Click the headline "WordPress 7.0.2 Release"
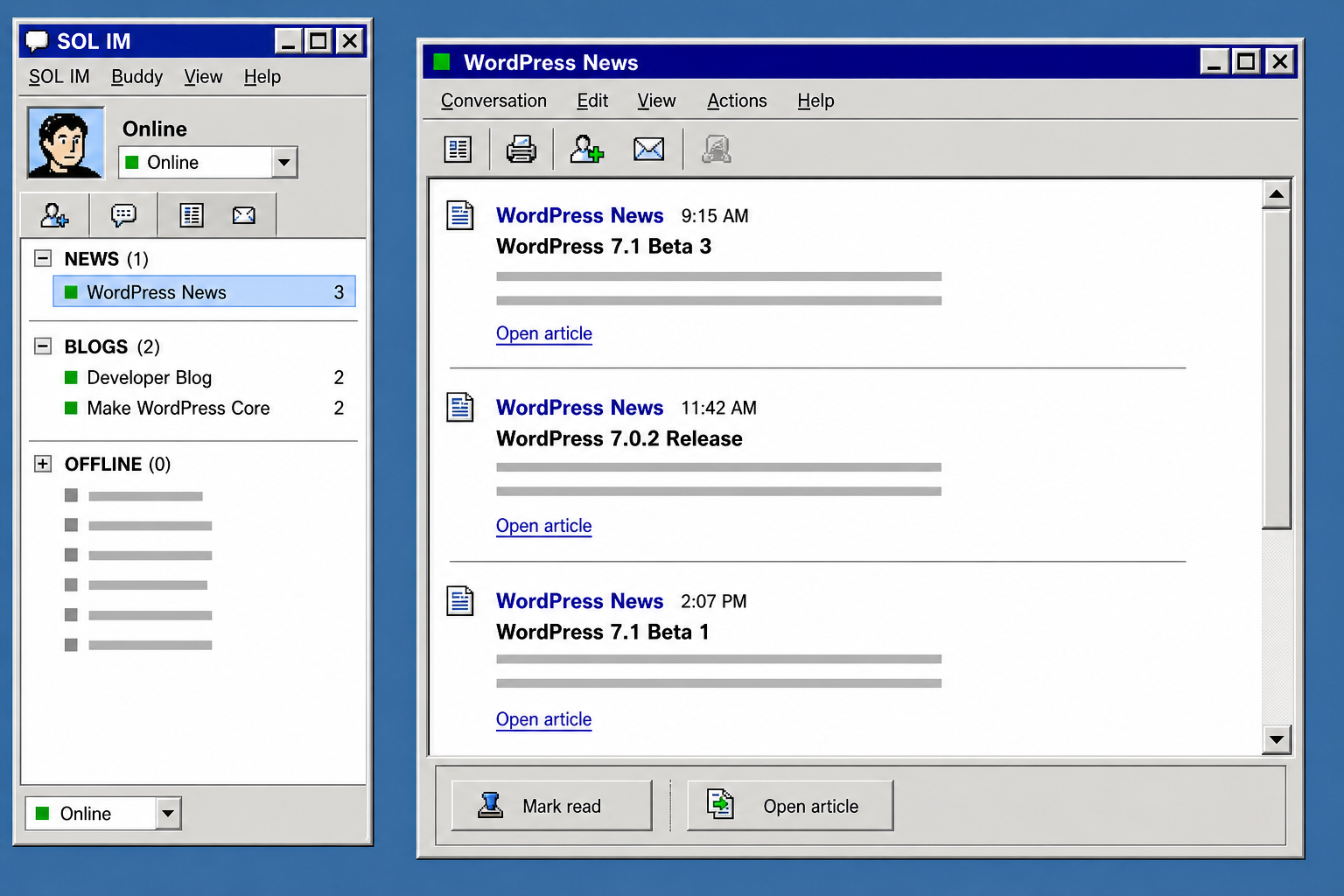Screen dimensions: 1344x896 (x=619, y=439)
